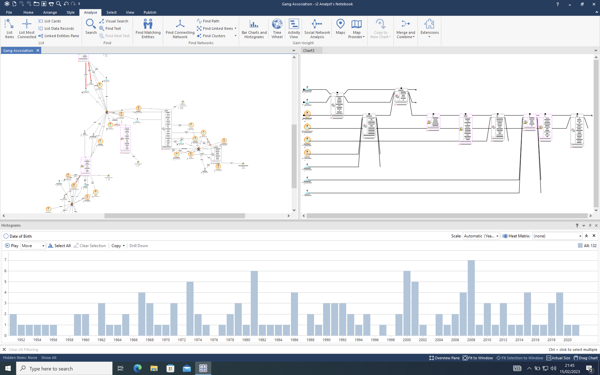This screenshot has width=600, height=375.
Task: Click Find Clusters
Action: (211, 36)
